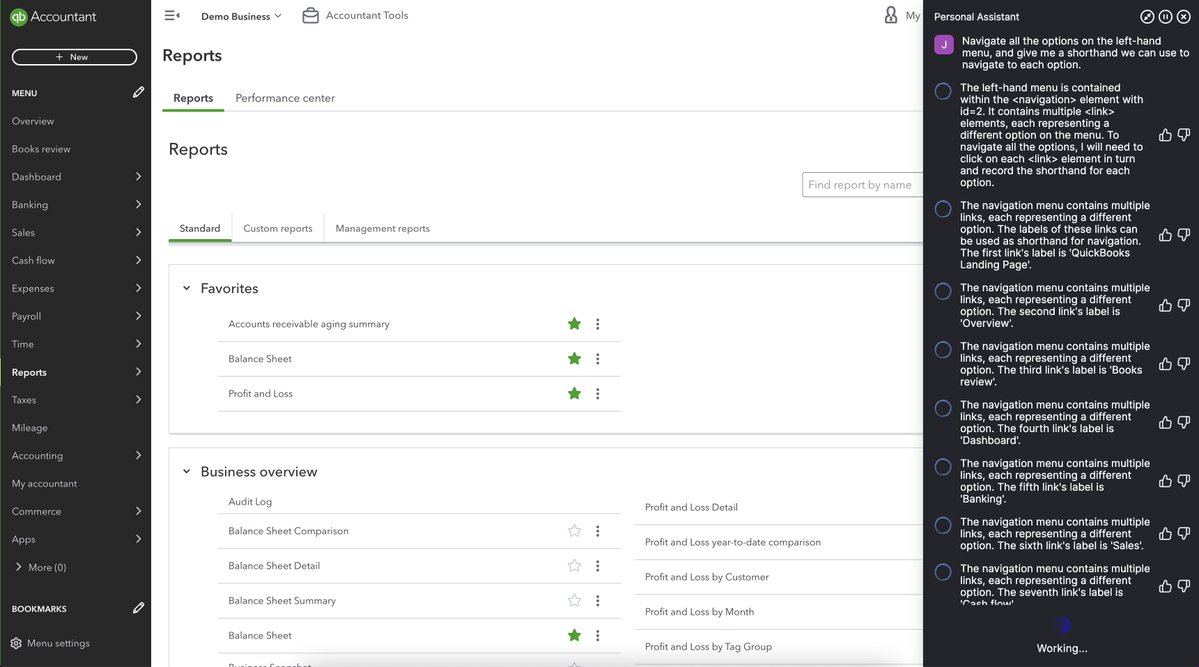
Task: Open more options for Balance Sheet Summary
Action: click(598, 601)
